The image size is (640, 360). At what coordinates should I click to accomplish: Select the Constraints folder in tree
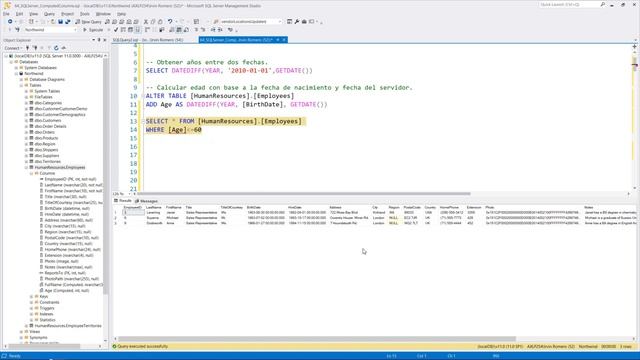coord(49,302)
